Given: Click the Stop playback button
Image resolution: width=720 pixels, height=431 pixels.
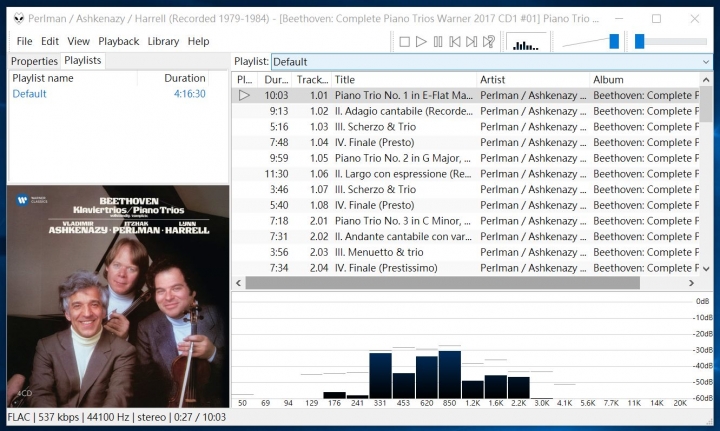Looking at the screenshot, I should coord(405,42).
